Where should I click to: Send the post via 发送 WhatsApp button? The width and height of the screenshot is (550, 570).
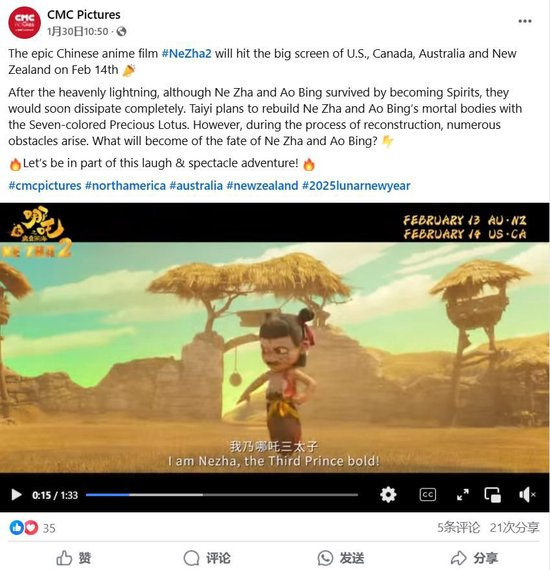341,558
